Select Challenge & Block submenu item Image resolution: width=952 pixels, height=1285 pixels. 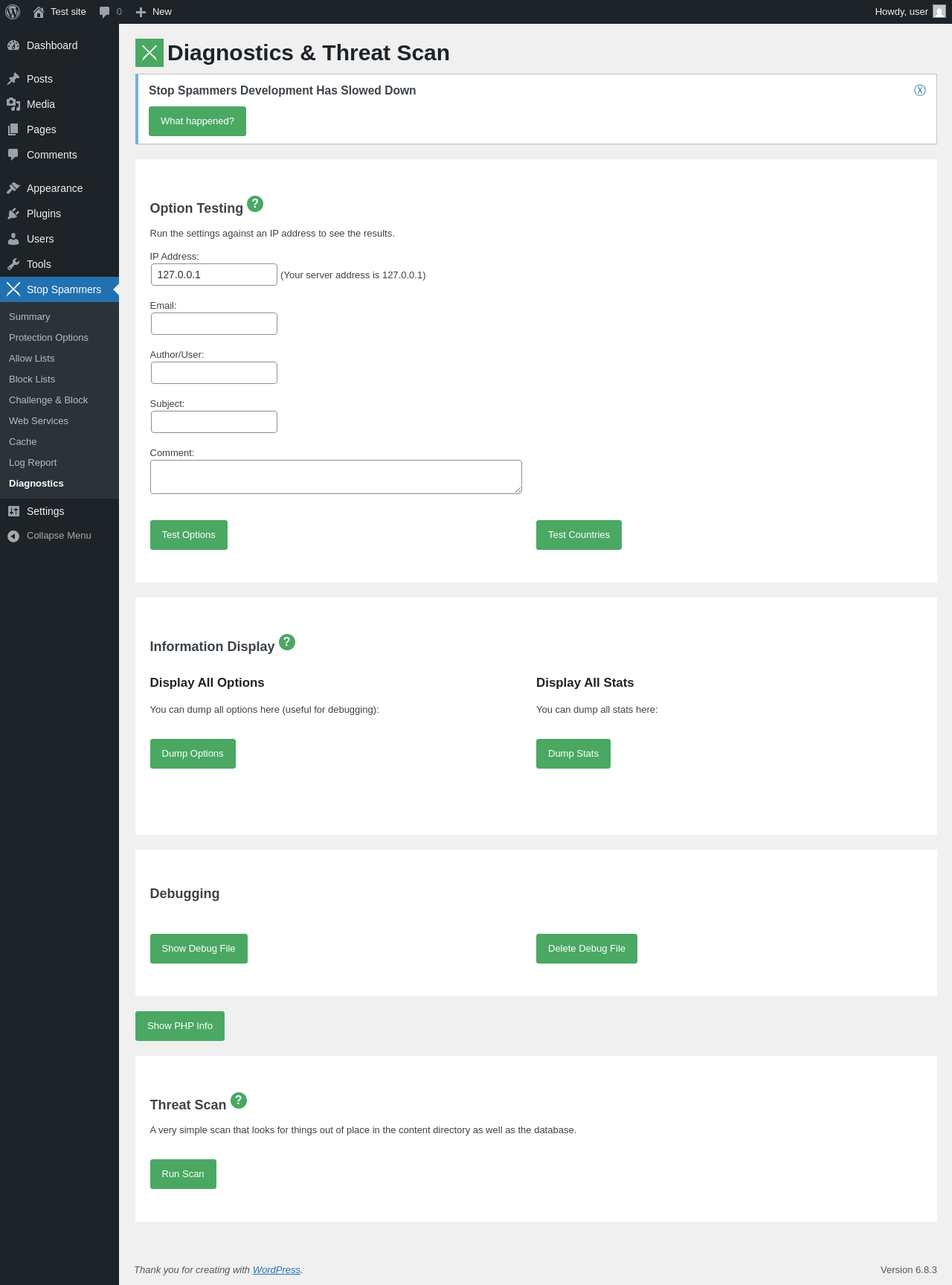pos(48,400)
